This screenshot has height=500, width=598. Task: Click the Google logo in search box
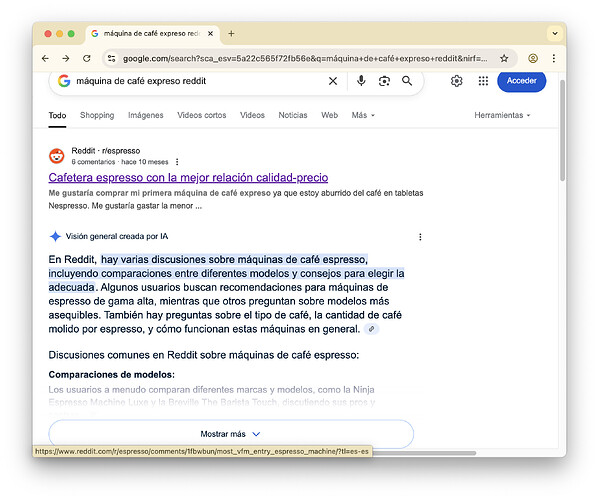click(x=64, y=81)
